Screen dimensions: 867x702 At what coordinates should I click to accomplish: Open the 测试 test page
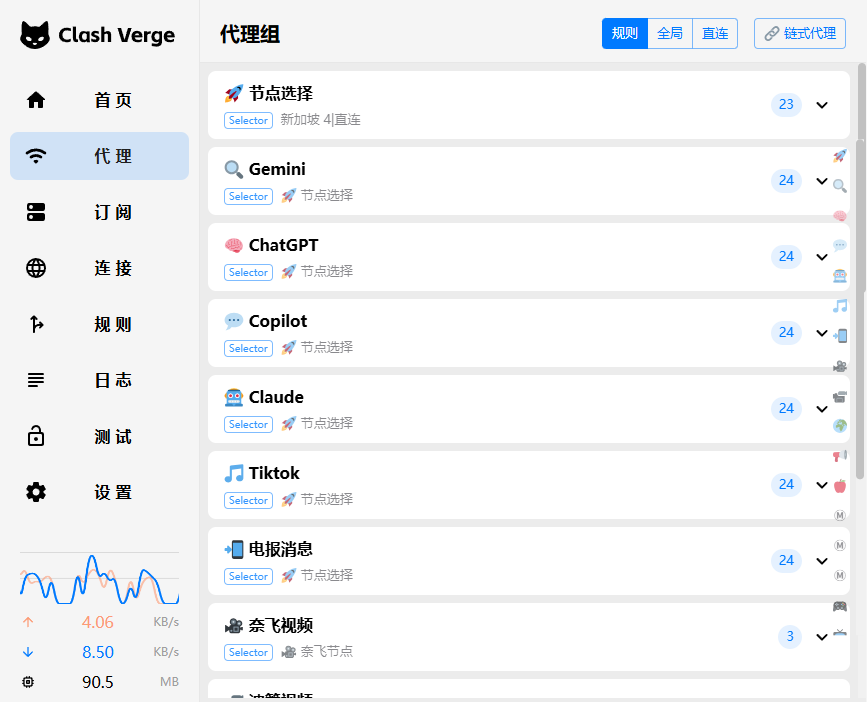click(x=100, y=437)
